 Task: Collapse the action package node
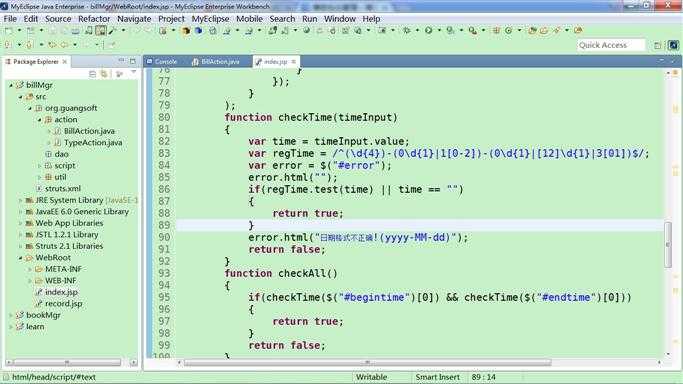click(40, 120)
